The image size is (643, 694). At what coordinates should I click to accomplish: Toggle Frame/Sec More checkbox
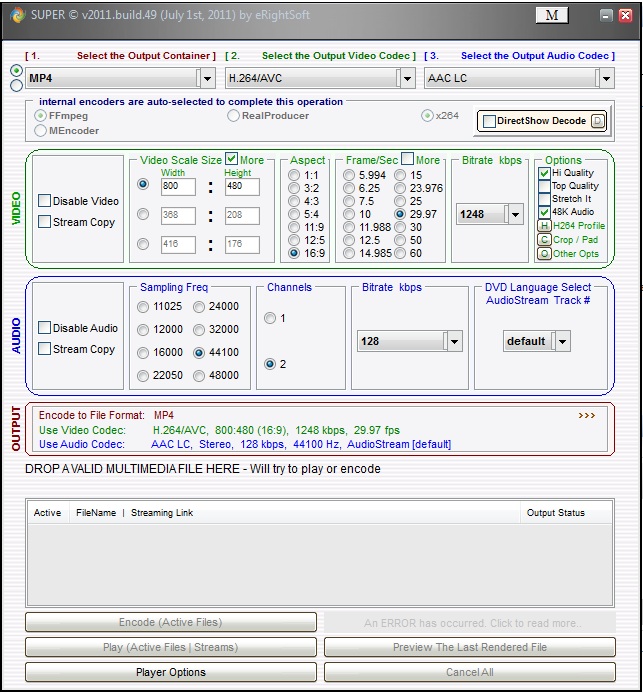tap(407, 158)
